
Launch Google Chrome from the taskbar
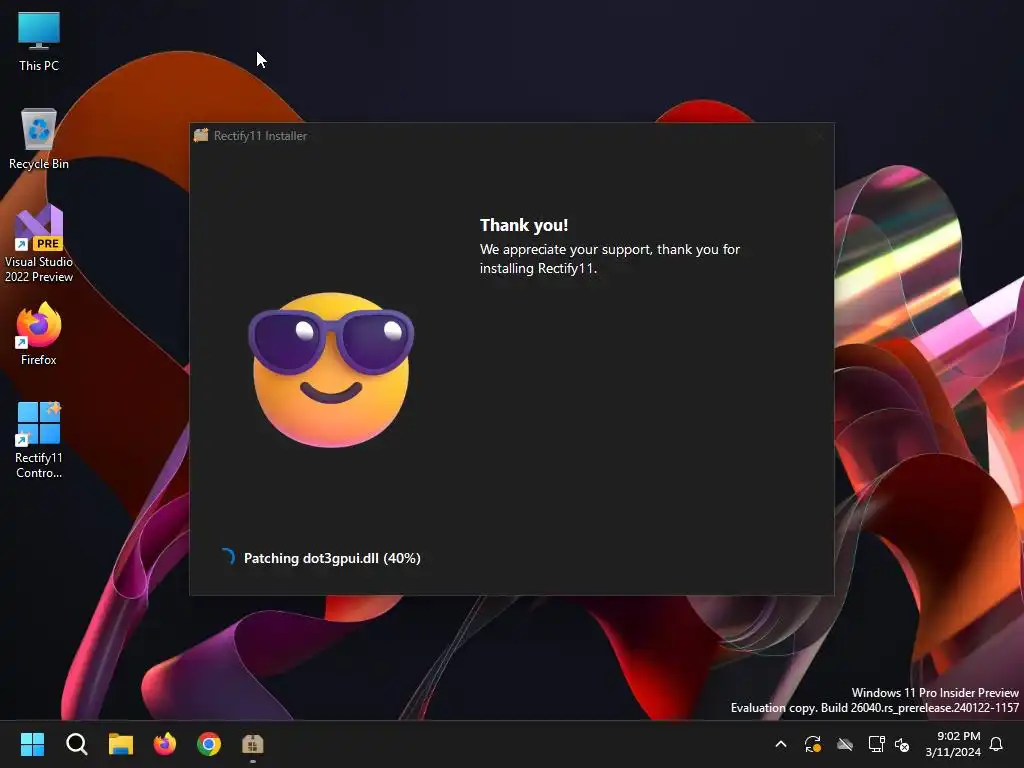(209, 744)
